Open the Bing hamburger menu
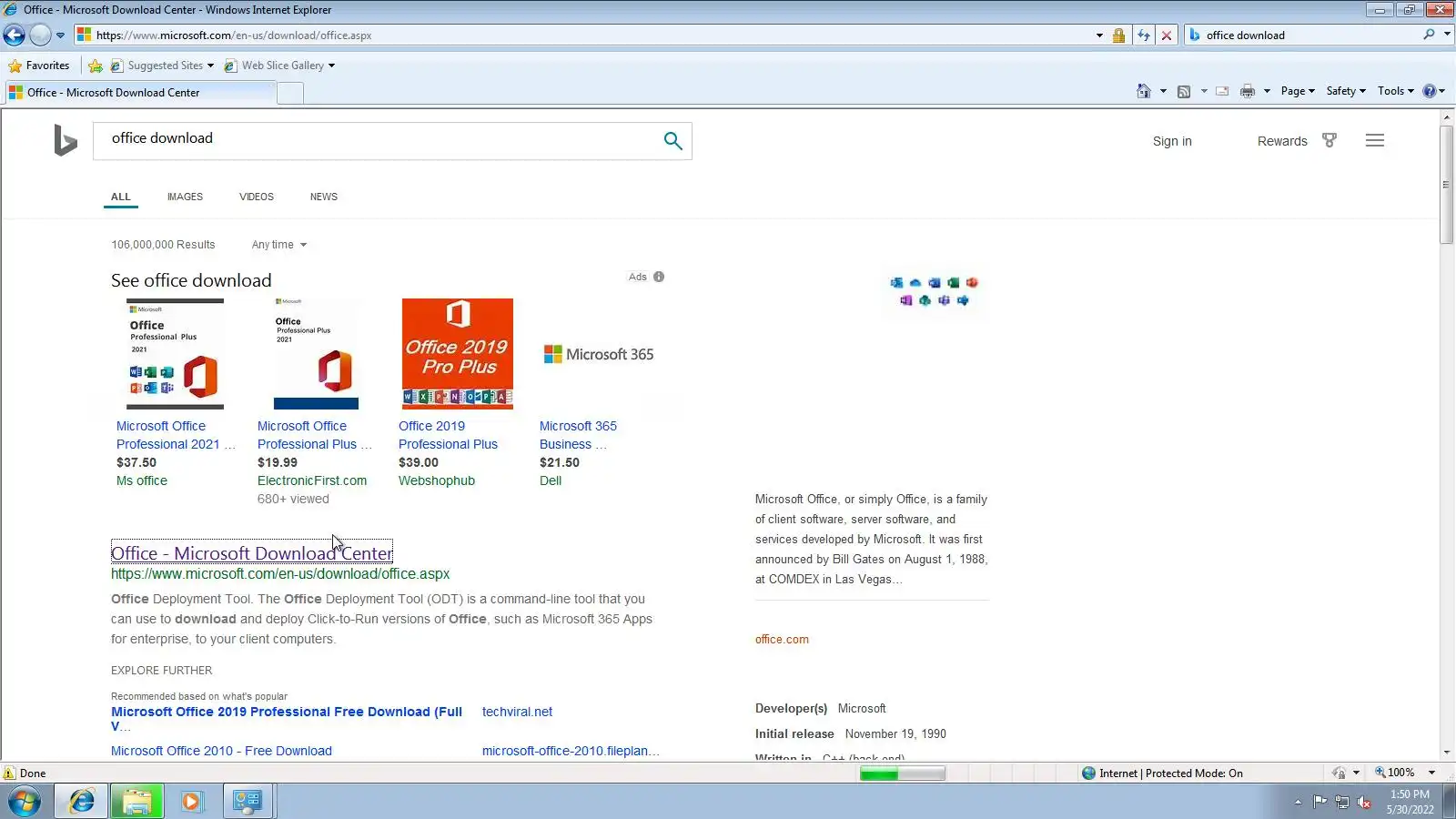 [x=1375, y=140]
